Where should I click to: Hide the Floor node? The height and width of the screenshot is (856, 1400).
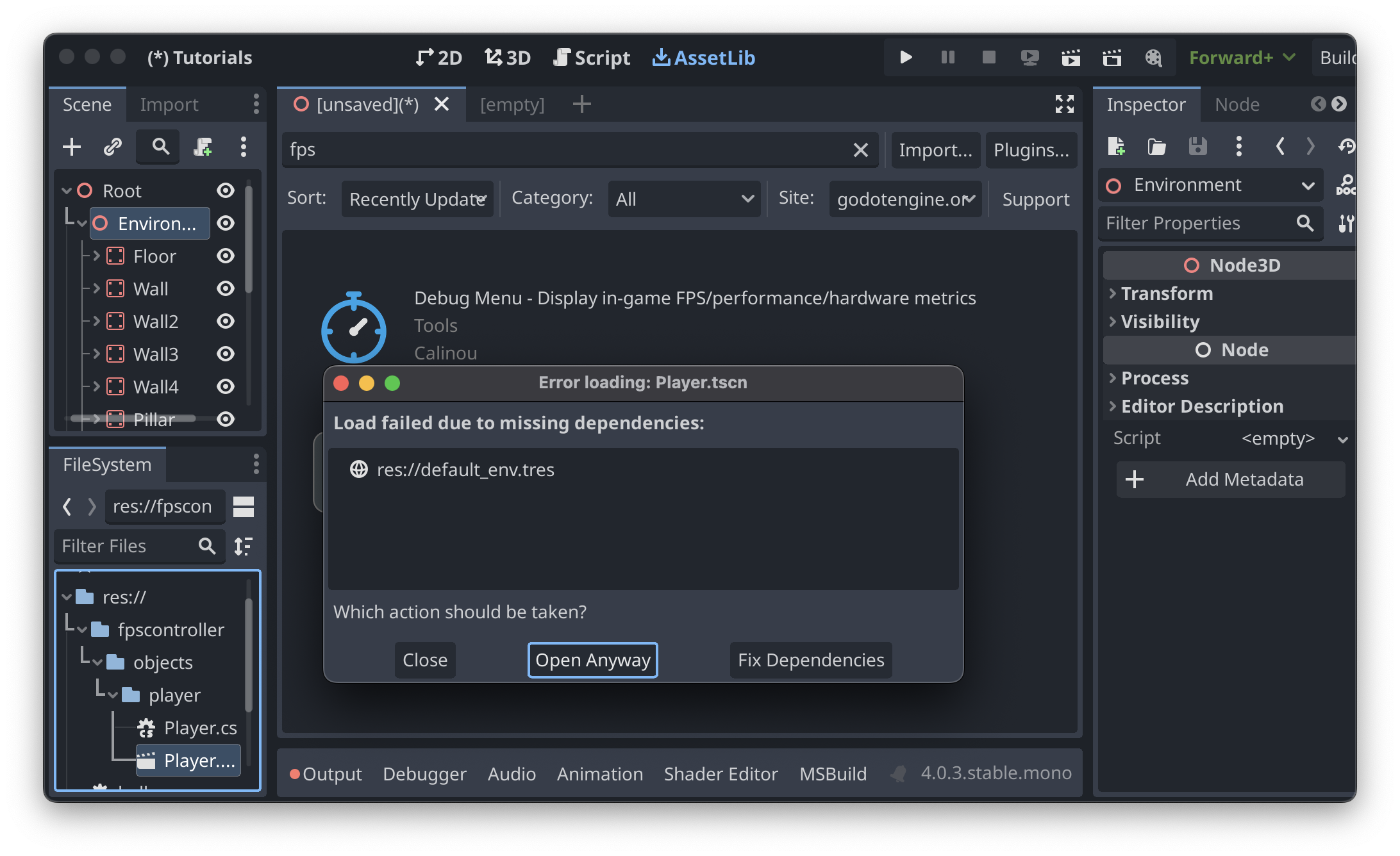point(226,256)
